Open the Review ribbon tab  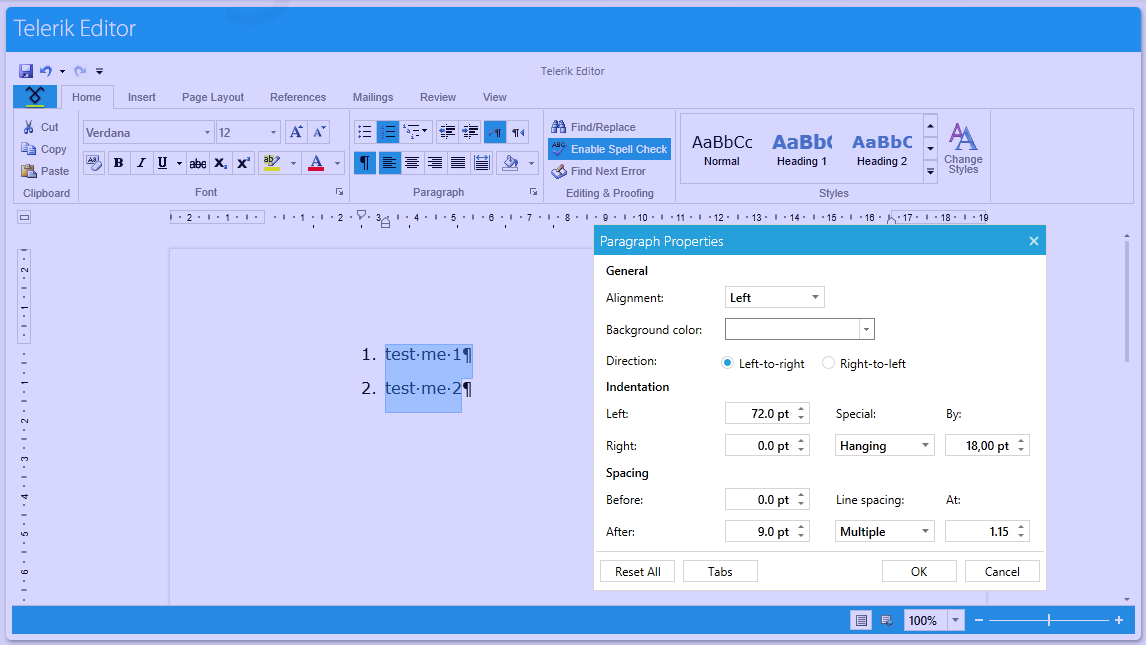(438, 97)
